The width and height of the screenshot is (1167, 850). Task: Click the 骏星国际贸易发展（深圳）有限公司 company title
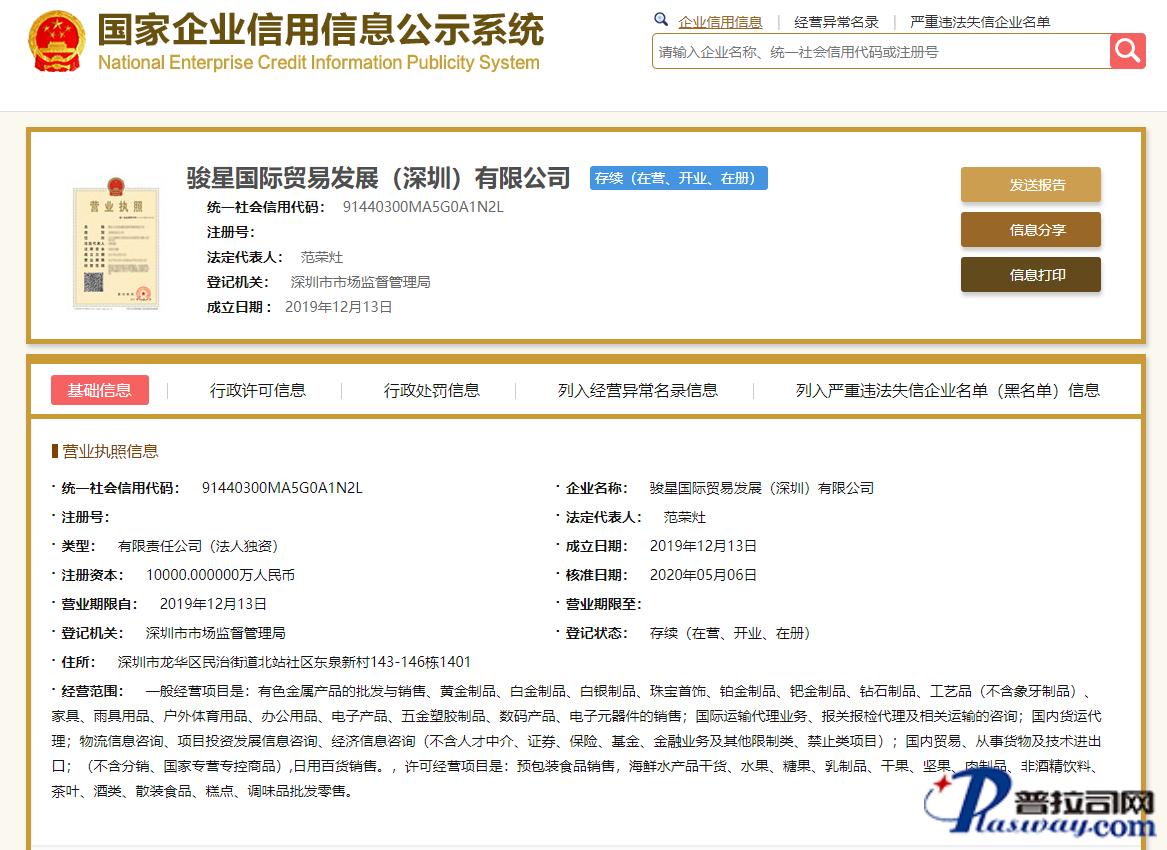378,178
